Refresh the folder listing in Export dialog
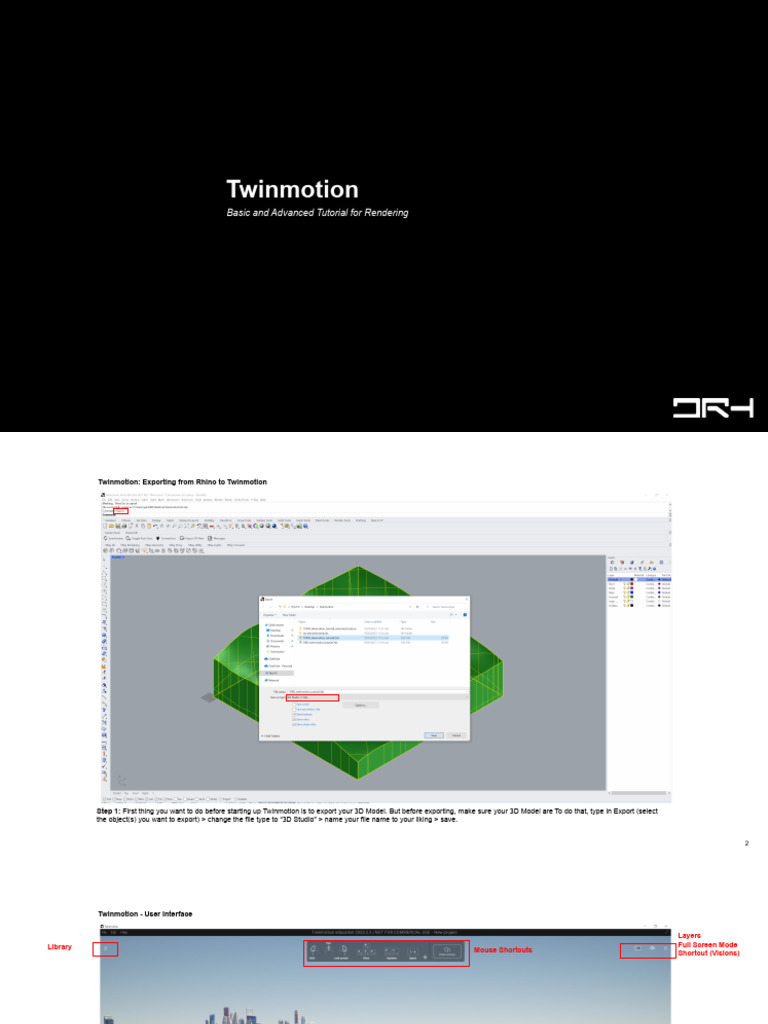The height and width of the screenshot is (1024, 768). pos(417,607)
